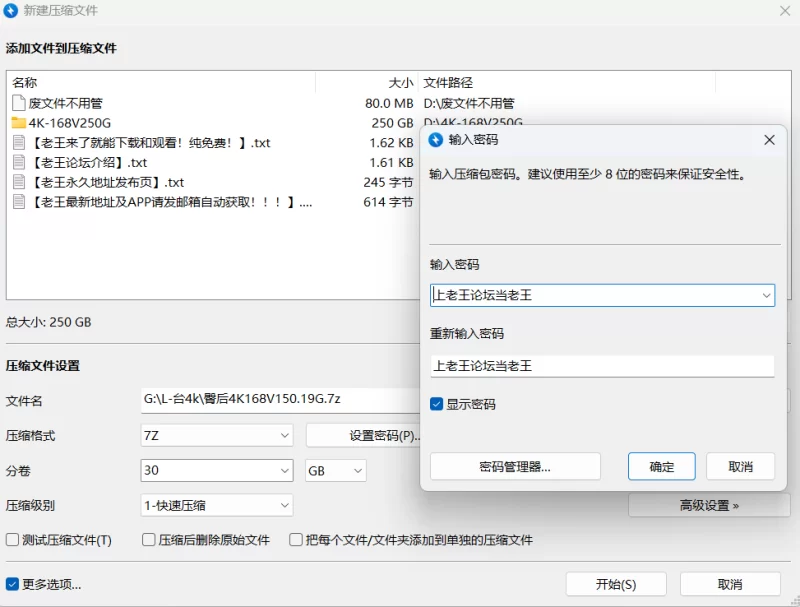Enable the 测试压缩文件(T) checkbox
The height and width of the screenshot is (607, 800).
click(x=13, y=540)
